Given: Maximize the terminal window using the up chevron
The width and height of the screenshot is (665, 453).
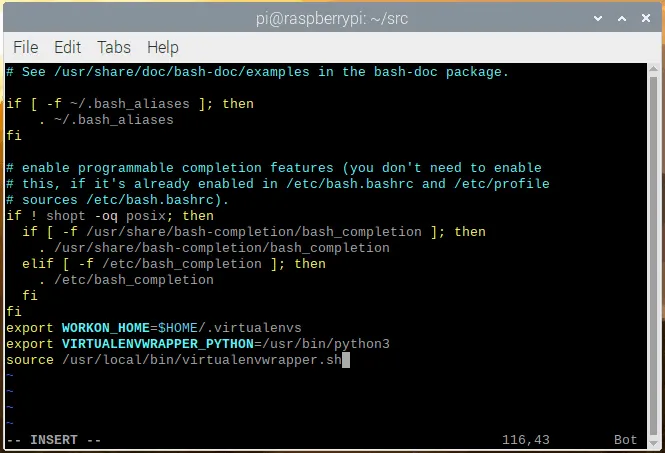Looking at the screenshot, I should point(622,18).
